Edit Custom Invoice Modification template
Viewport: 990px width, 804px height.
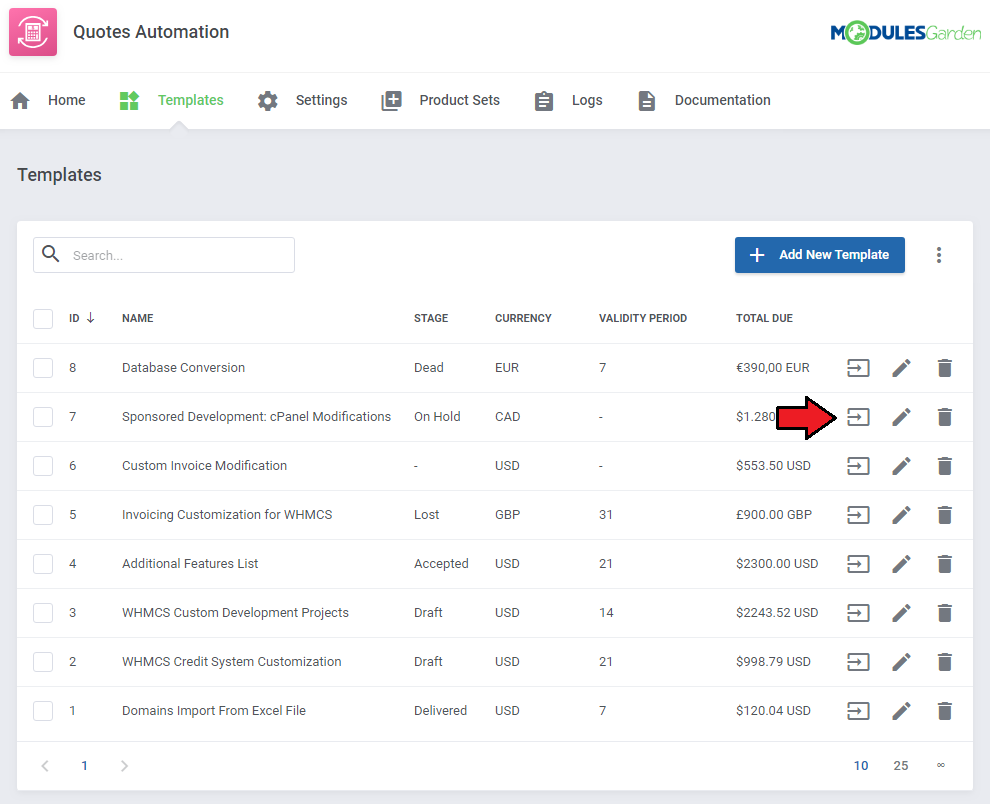click(x=901, y=466)
